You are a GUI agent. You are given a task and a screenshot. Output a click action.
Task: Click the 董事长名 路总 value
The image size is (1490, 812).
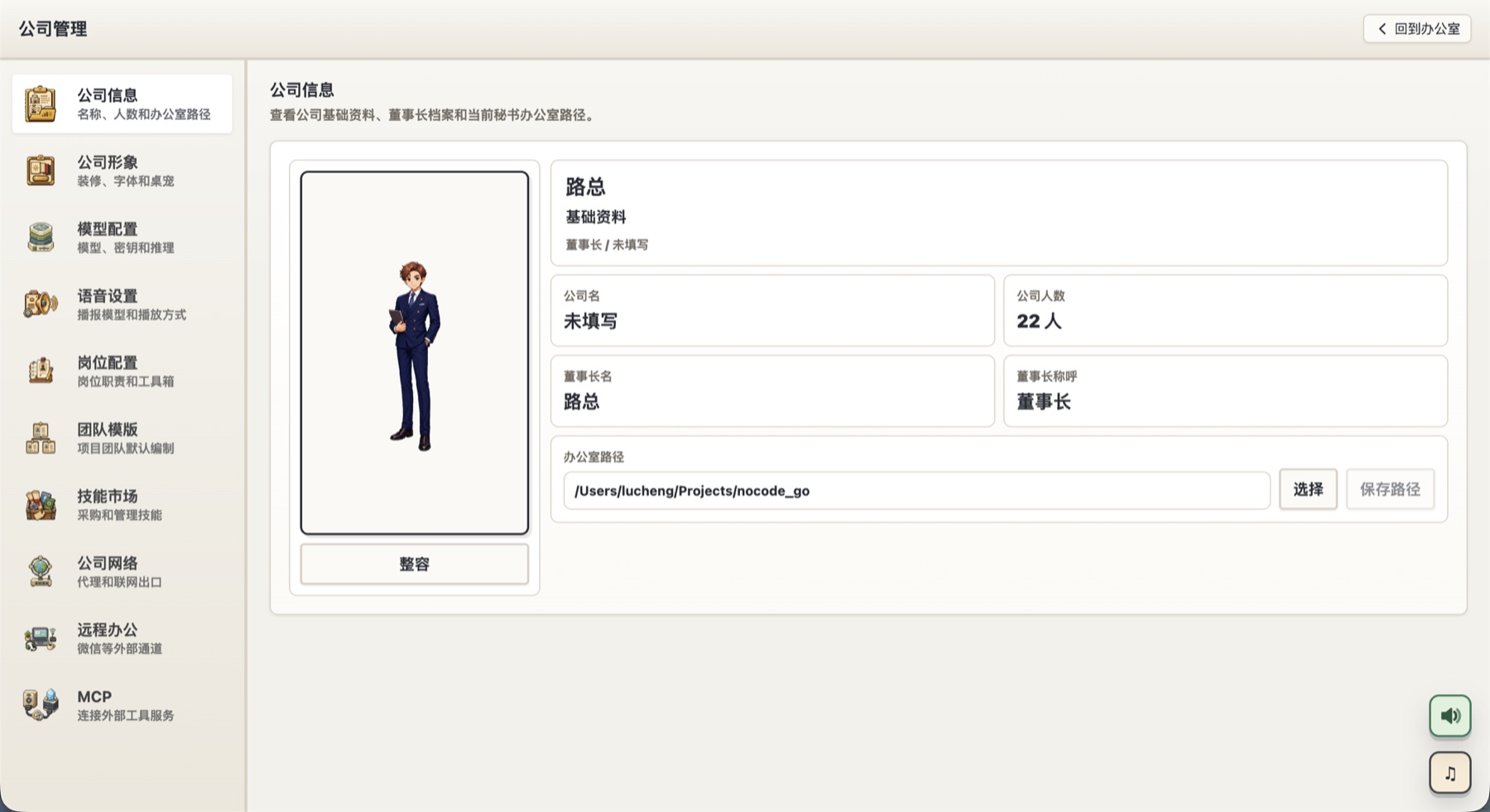coord(581,402)
